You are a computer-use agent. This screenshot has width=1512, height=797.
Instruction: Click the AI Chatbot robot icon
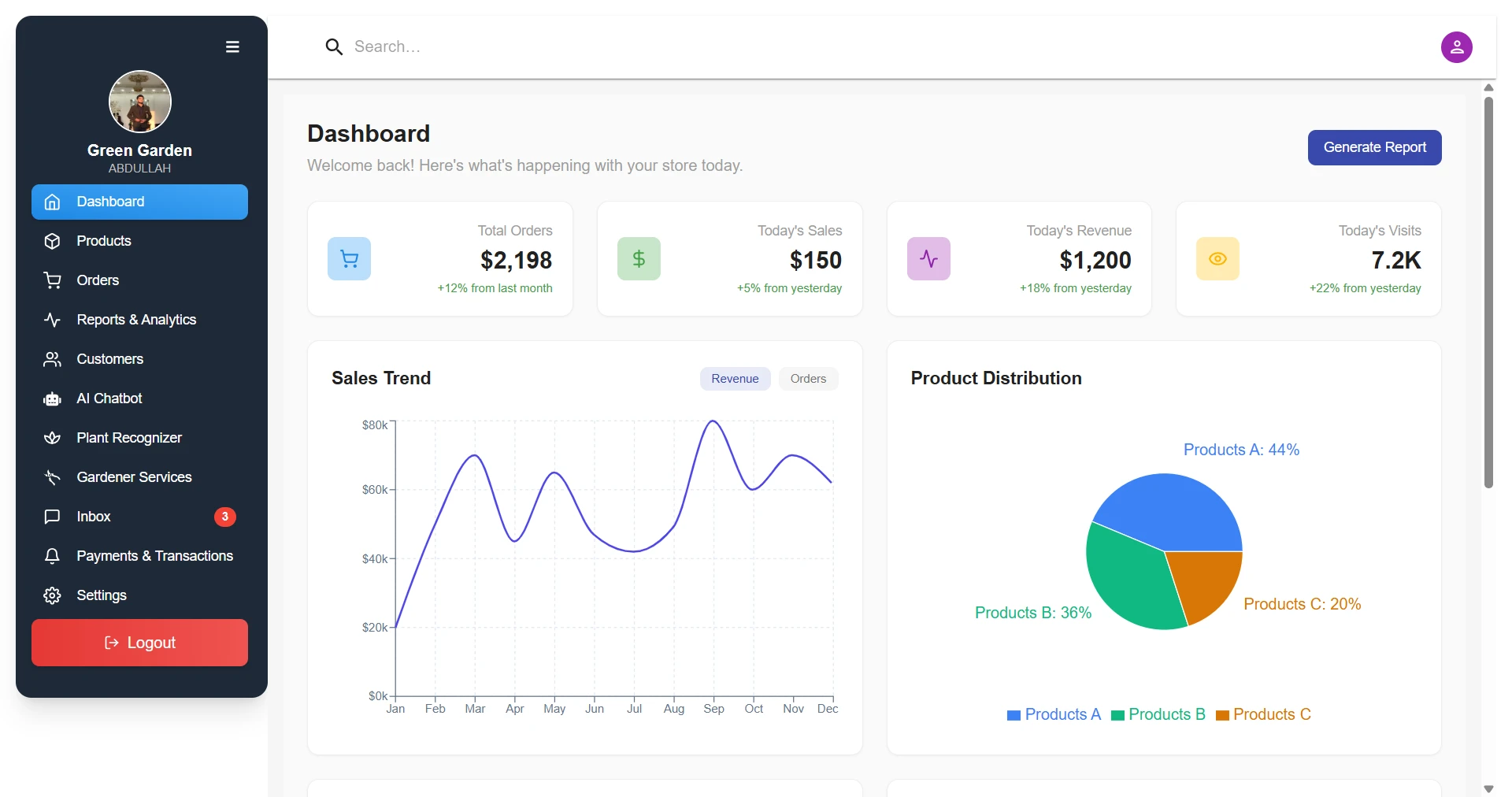pos(53,399)
